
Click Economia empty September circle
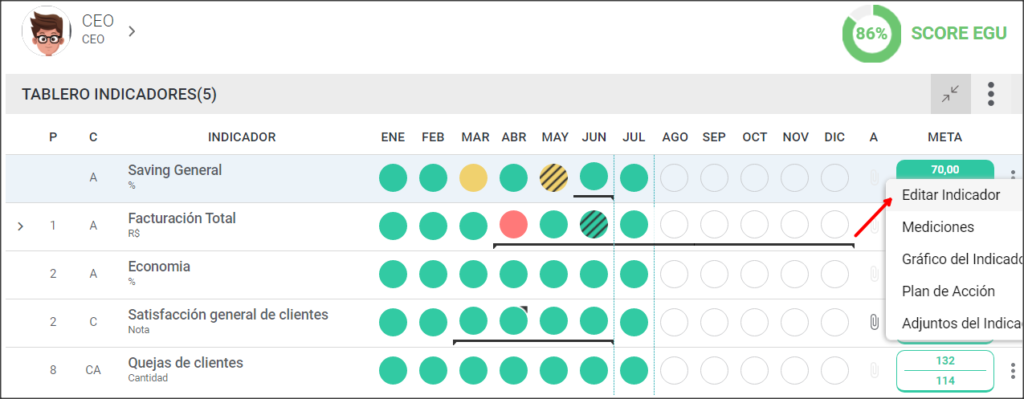pos(714,274)
